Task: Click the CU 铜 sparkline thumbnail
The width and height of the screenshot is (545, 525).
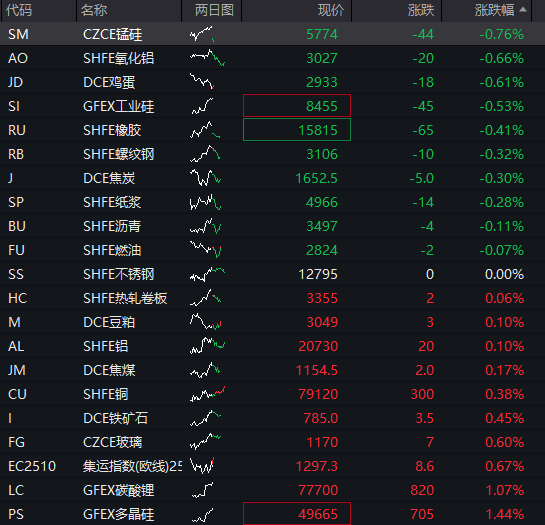Action: coord(208,394)
